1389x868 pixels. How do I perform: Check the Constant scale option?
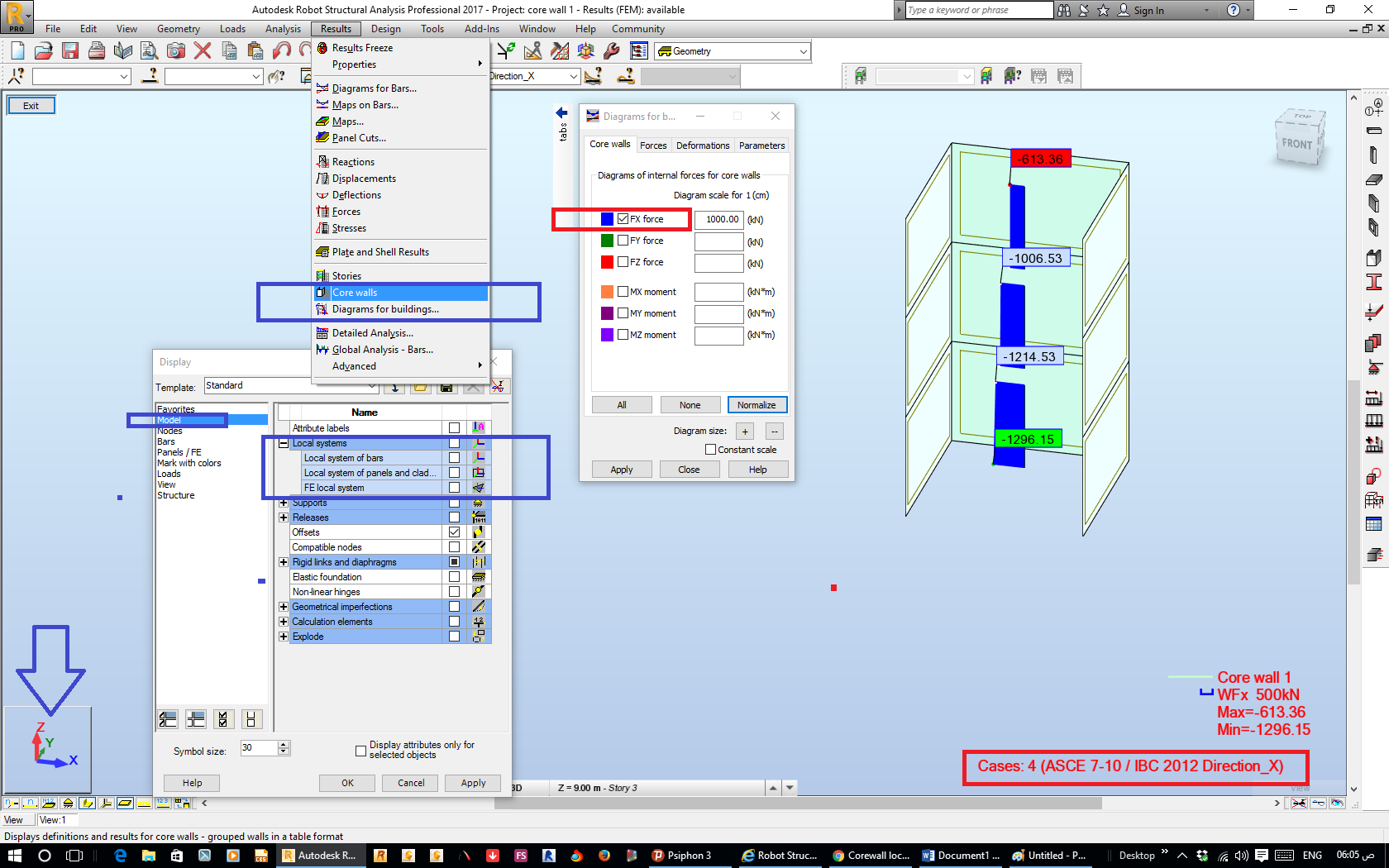click(710, 449)
